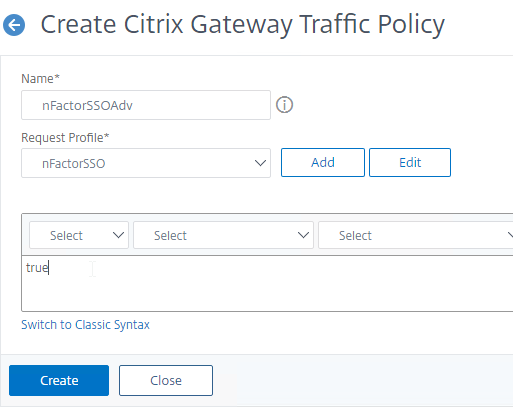Viewport: 513px width, 407px height.
Task: Click the chevron on the second Select box
Action: (303, 235)
